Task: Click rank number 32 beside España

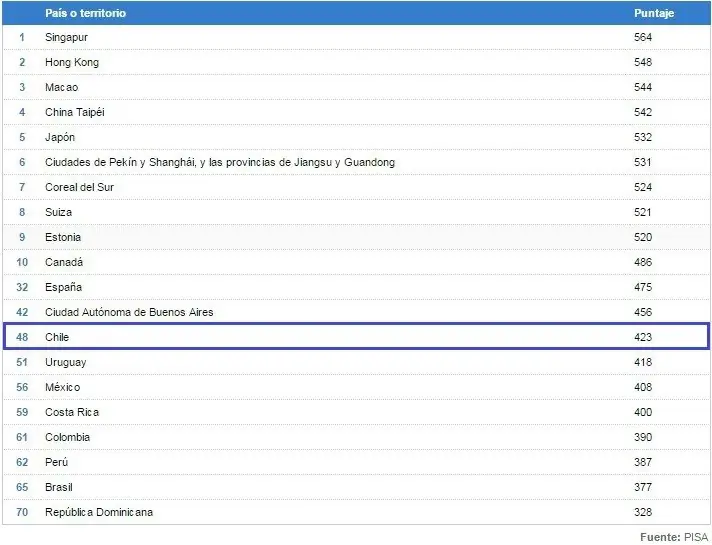Action: click(x=22, y=287)
